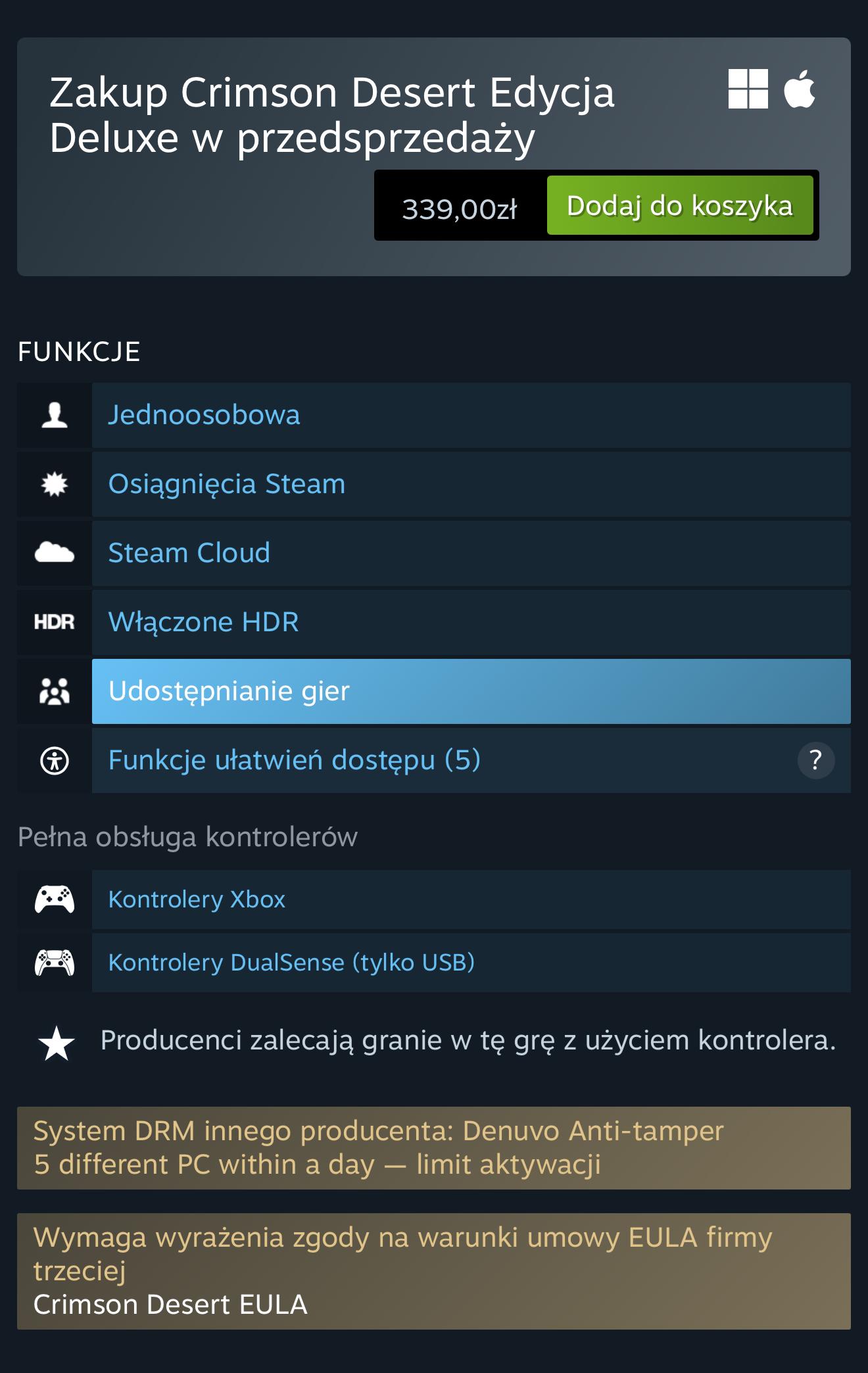
Task: Click the Steam Cloud cloud icon
Action: [55, 554]
